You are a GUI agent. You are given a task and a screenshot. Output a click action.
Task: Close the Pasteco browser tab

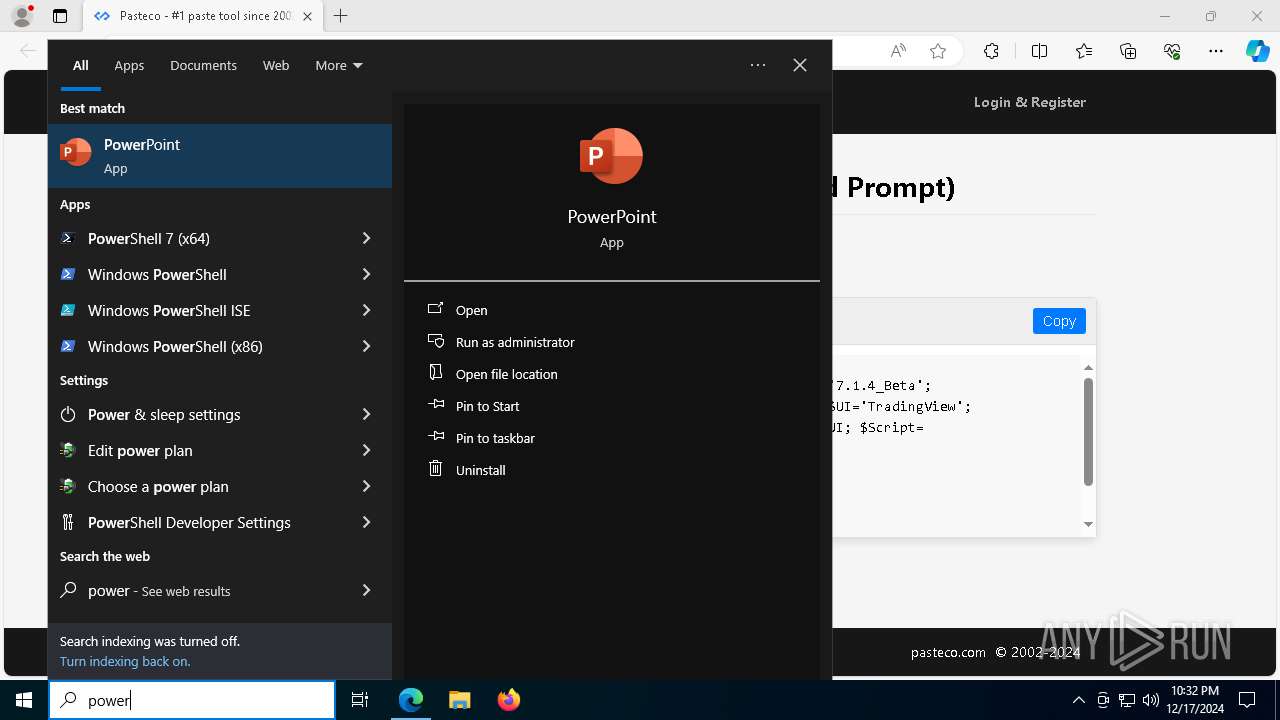click(x=307, y=16)
